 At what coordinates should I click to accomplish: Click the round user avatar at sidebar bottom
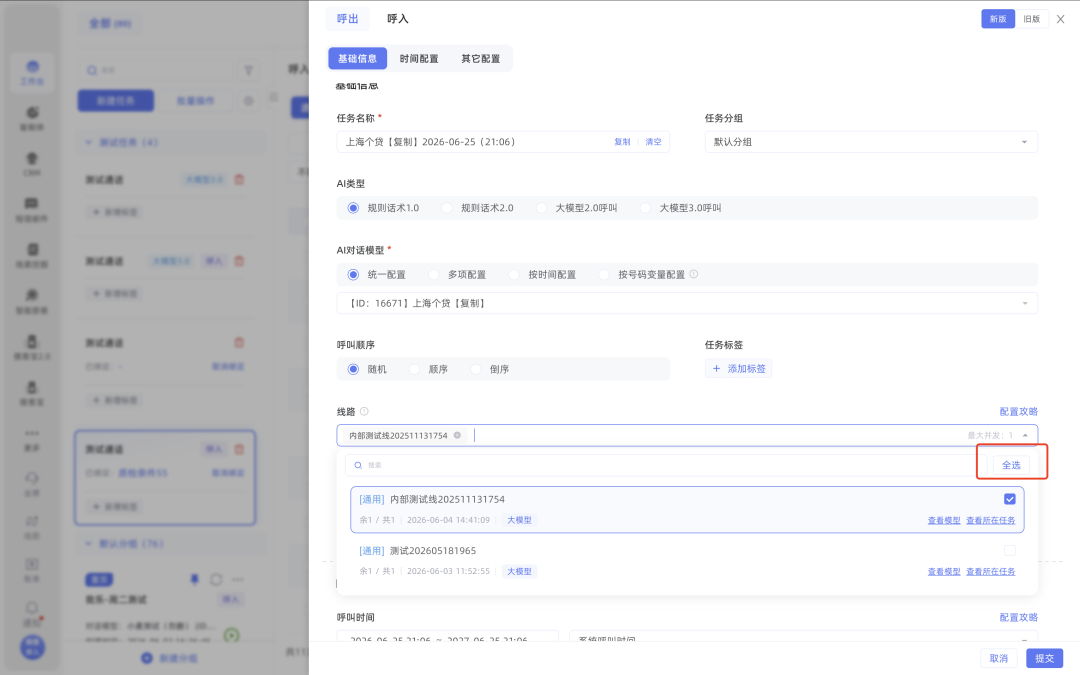(32, 647)
